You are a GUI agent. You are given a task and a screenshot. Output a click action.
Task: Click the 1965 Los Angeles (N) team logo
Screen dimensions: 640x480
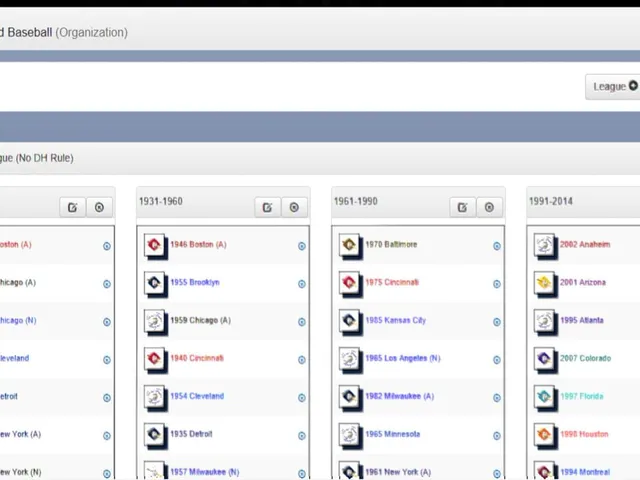[x=349, y=359]
